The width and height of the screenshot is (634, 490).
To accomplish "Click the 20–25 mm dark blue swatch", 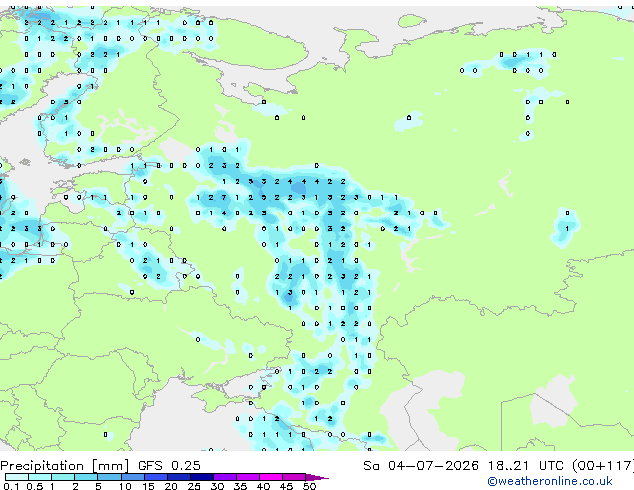I will click(179, 477).
